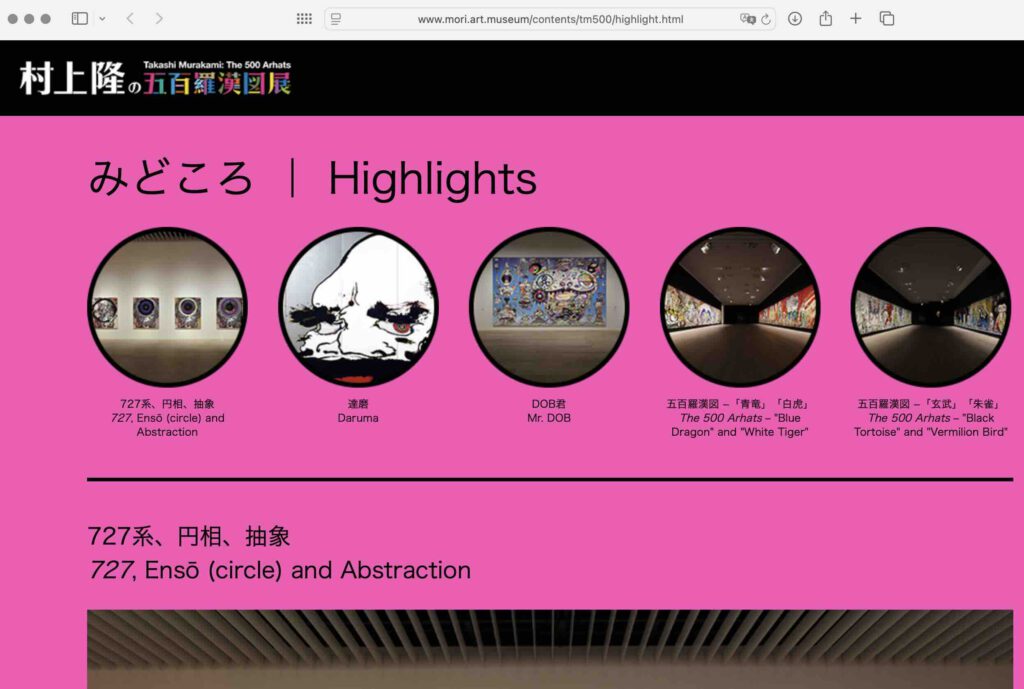
Task: Click the Takashi Murakami 500 Arhats logo
Action: tap(155, 78)
